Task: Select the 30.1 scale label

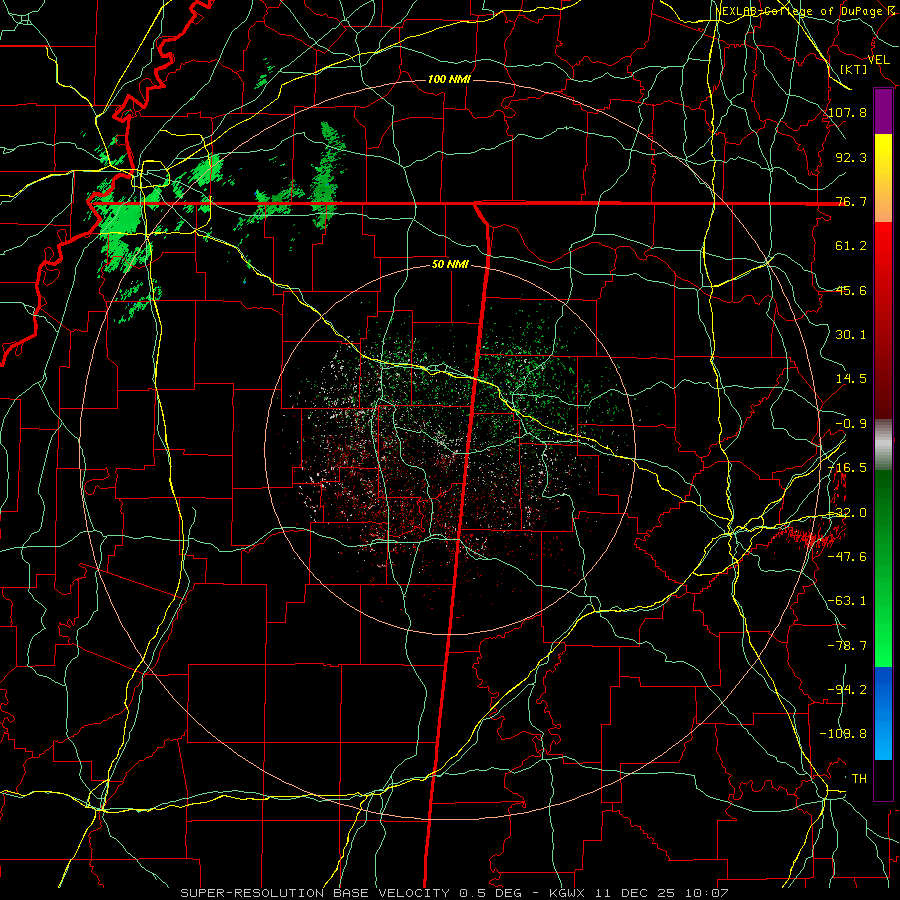Action: point(851,335)
